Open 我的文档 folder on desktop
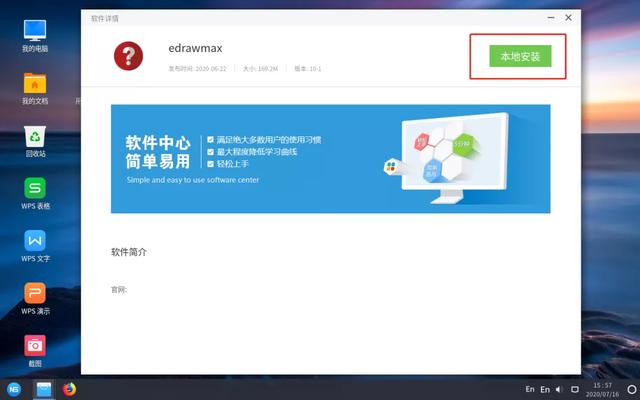 pyautogui.click(x=35, y=89)
